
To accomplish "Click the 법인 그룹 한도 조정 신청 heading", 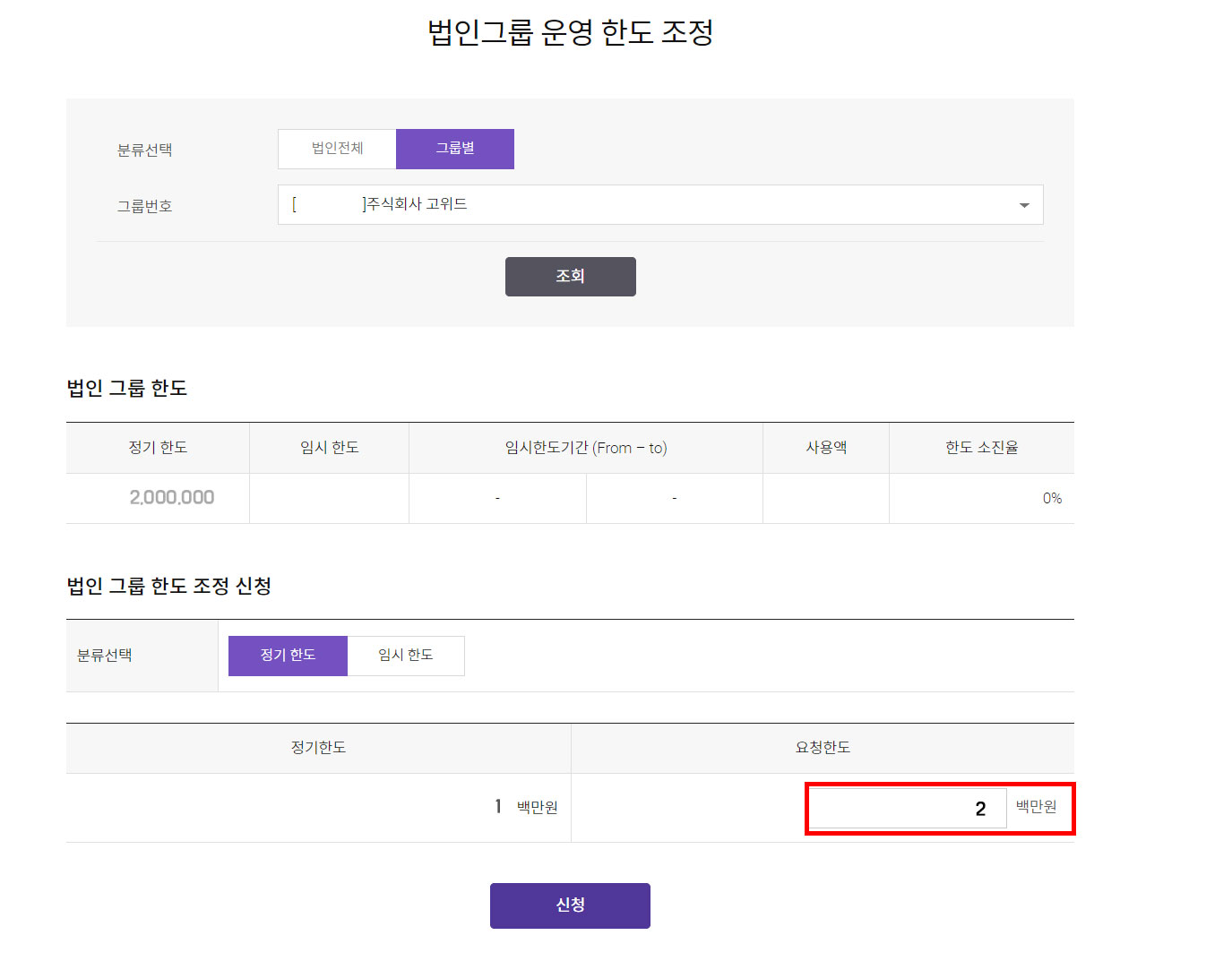I will [169, 586].
